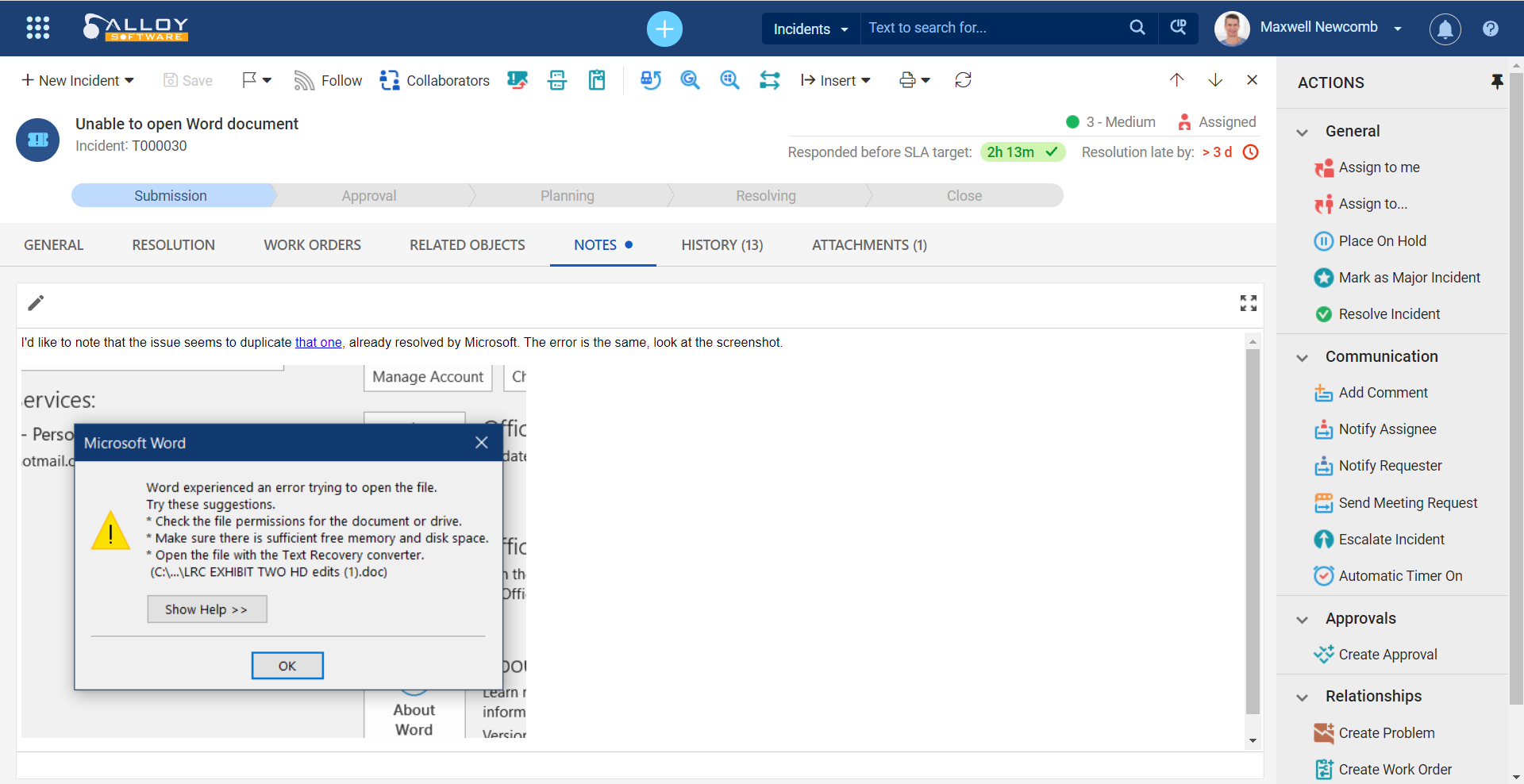This screenshot has height=784, width=1524.
Task: Pin the Actions panel
Action: [x=1496, y=82]
